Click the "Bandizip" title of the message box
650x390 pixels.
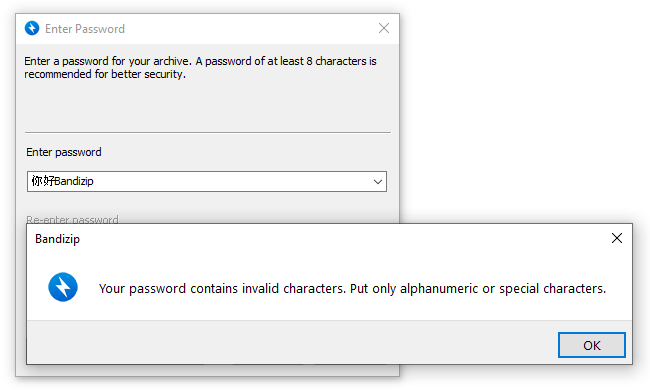[x=57, y=239]
